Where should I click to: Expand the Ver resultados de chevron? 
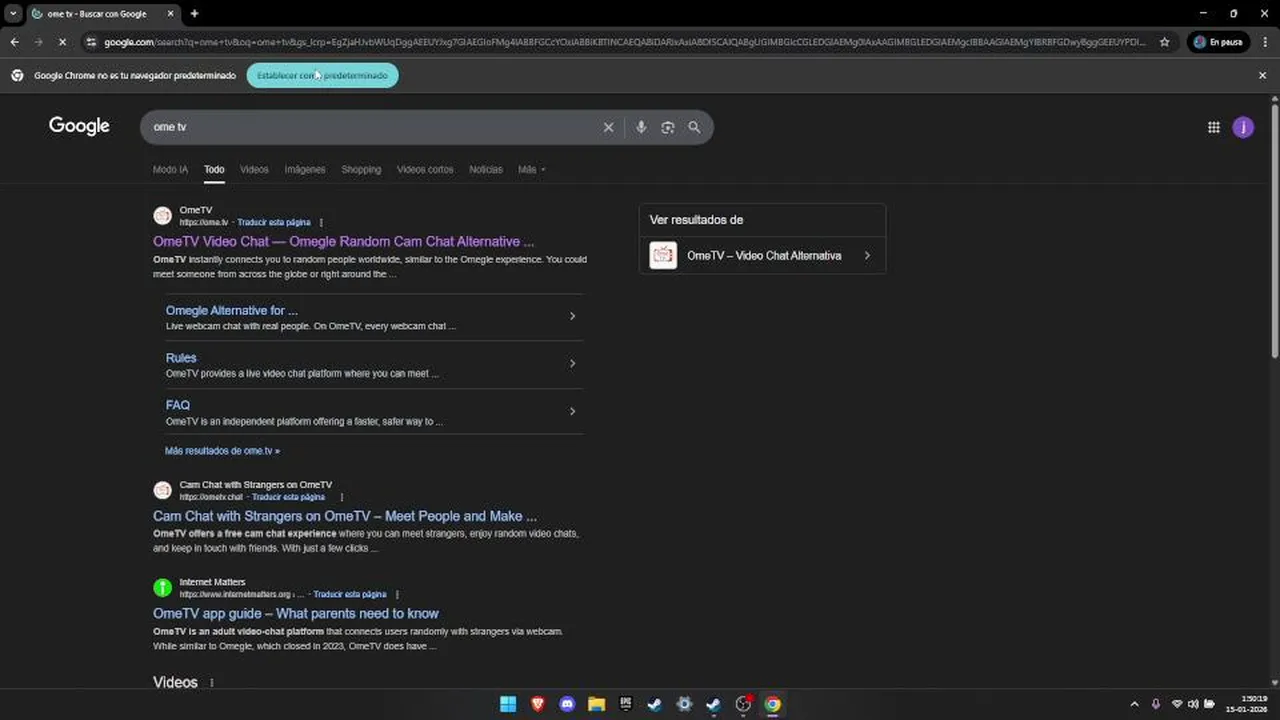point(867,256)
